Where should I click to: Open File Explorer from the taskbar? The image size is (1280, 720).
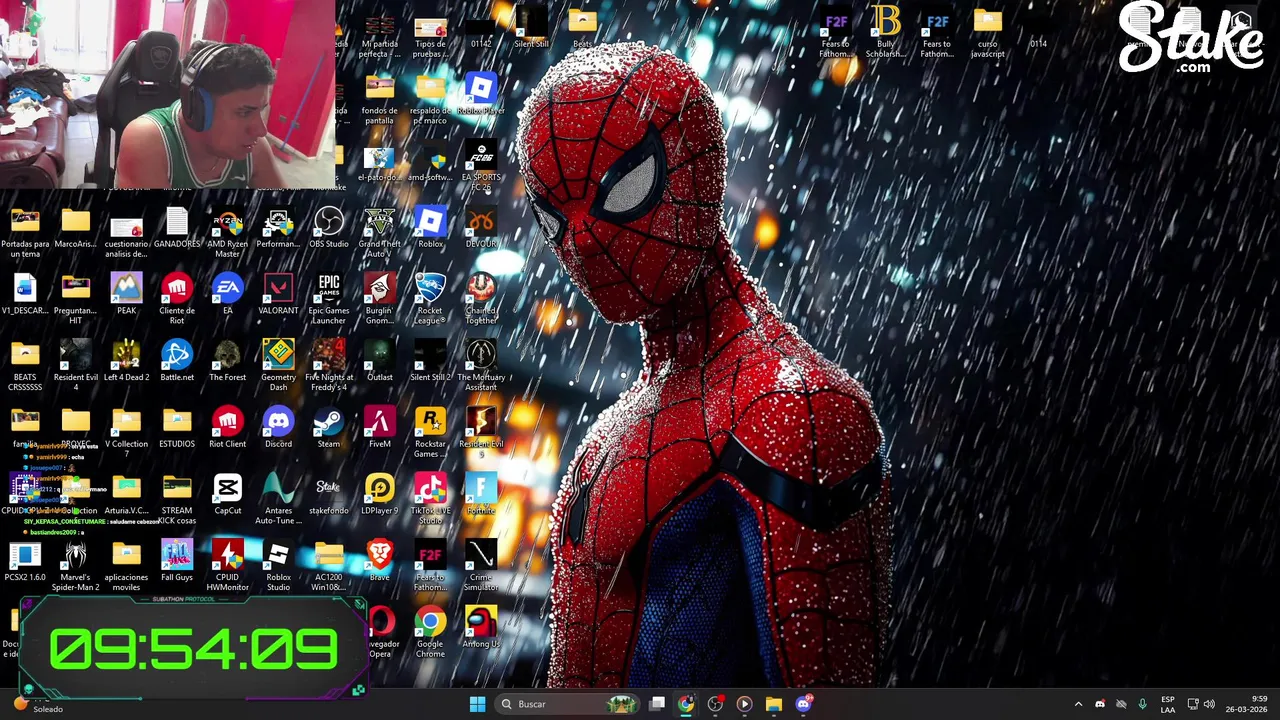[773, 704]
